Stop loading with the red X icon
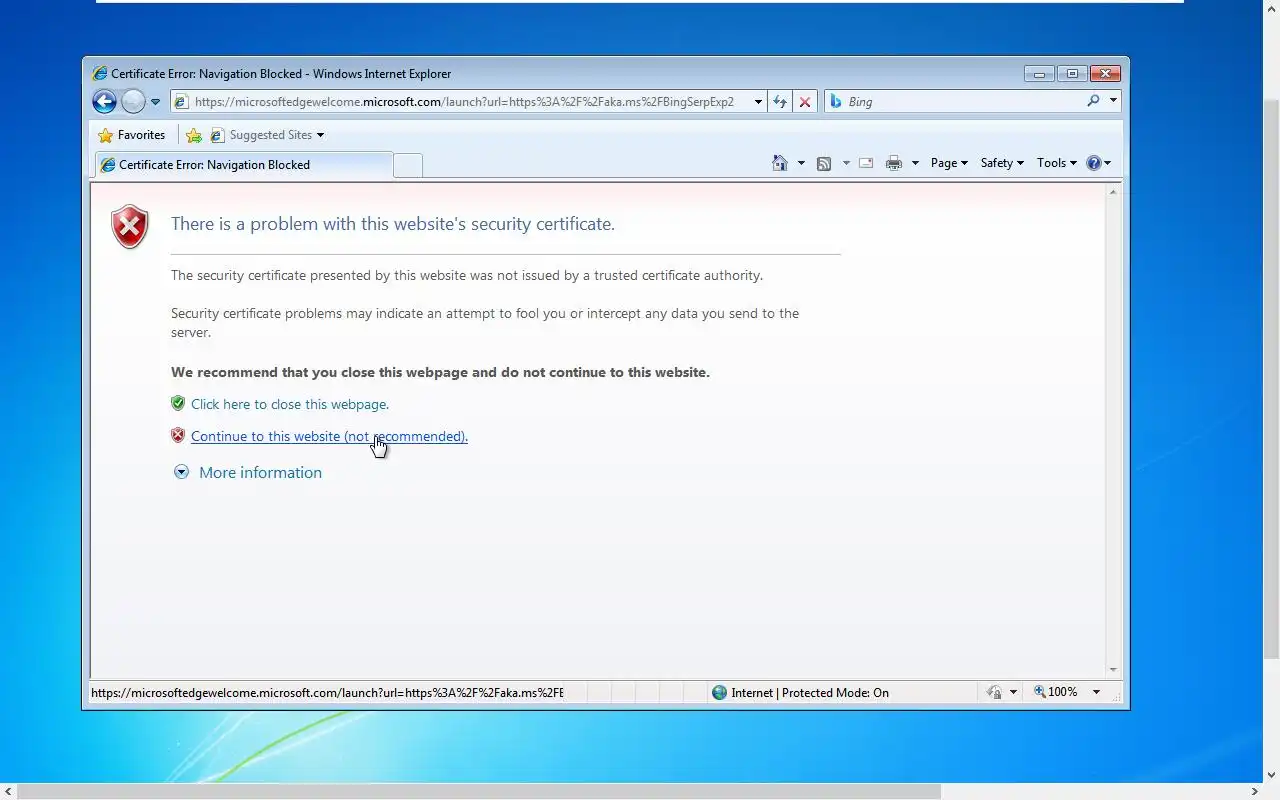 pyautogui.click(x=804, y=101)
